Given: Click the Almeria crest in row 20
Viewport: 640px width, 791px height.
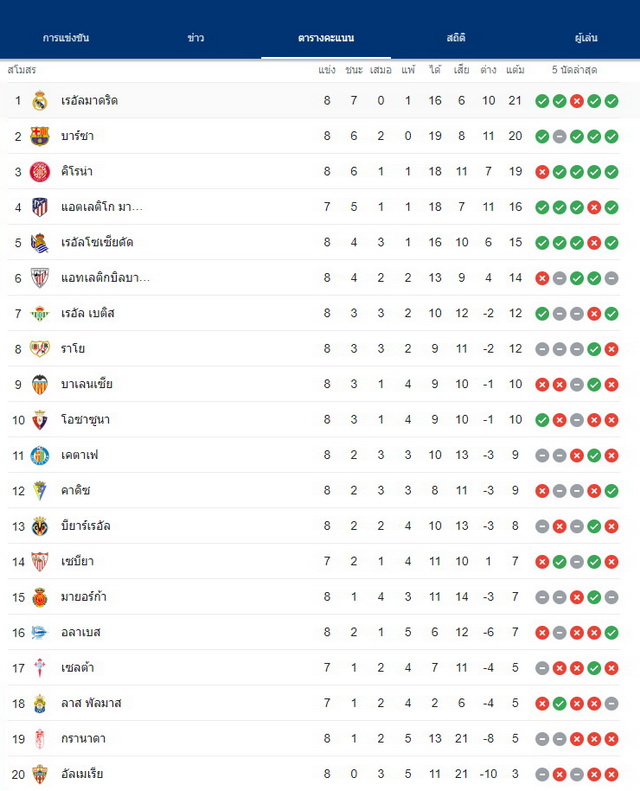Looking at the screenshot, I should 39,774.
